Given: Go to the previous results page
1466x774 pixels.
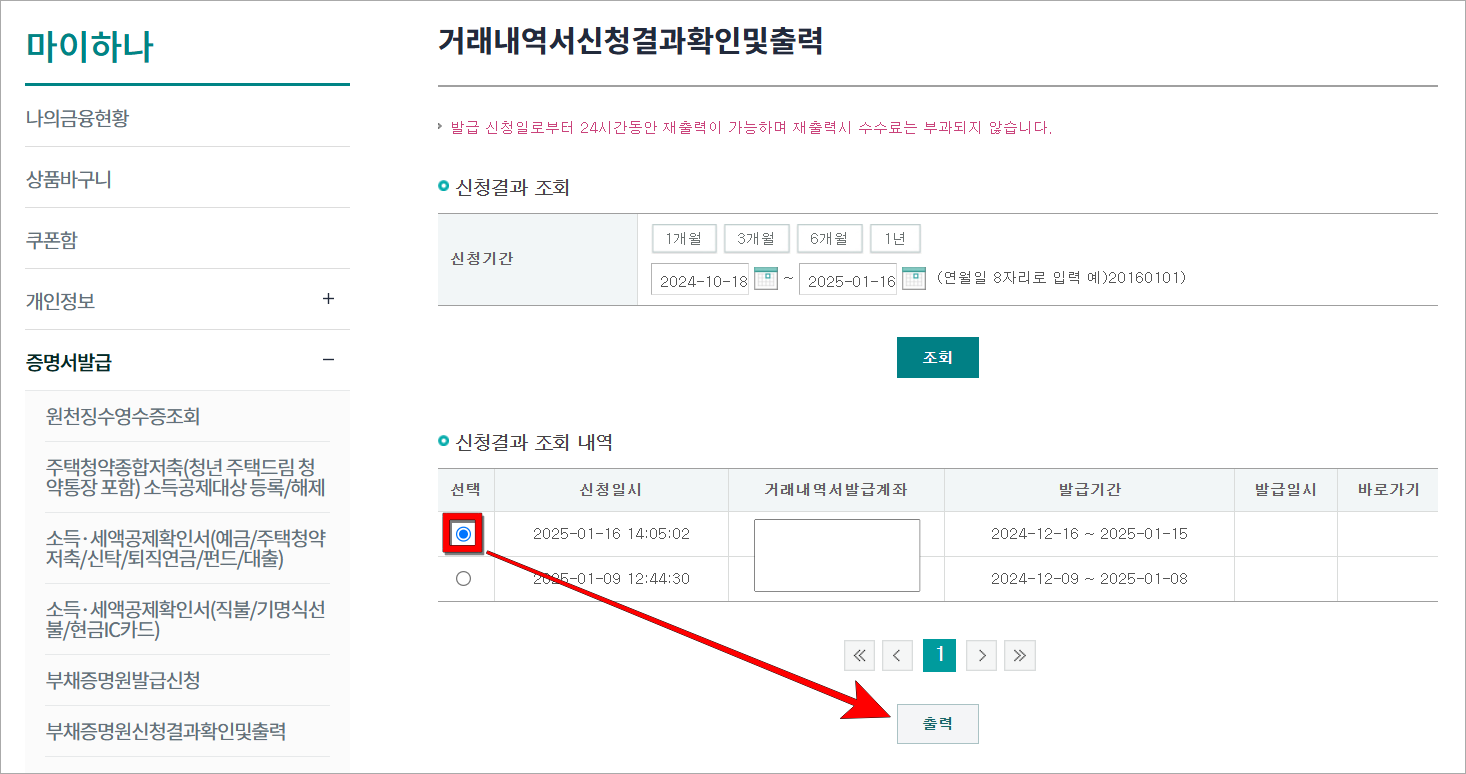Looking at the screenshot, I should (898, 655).
